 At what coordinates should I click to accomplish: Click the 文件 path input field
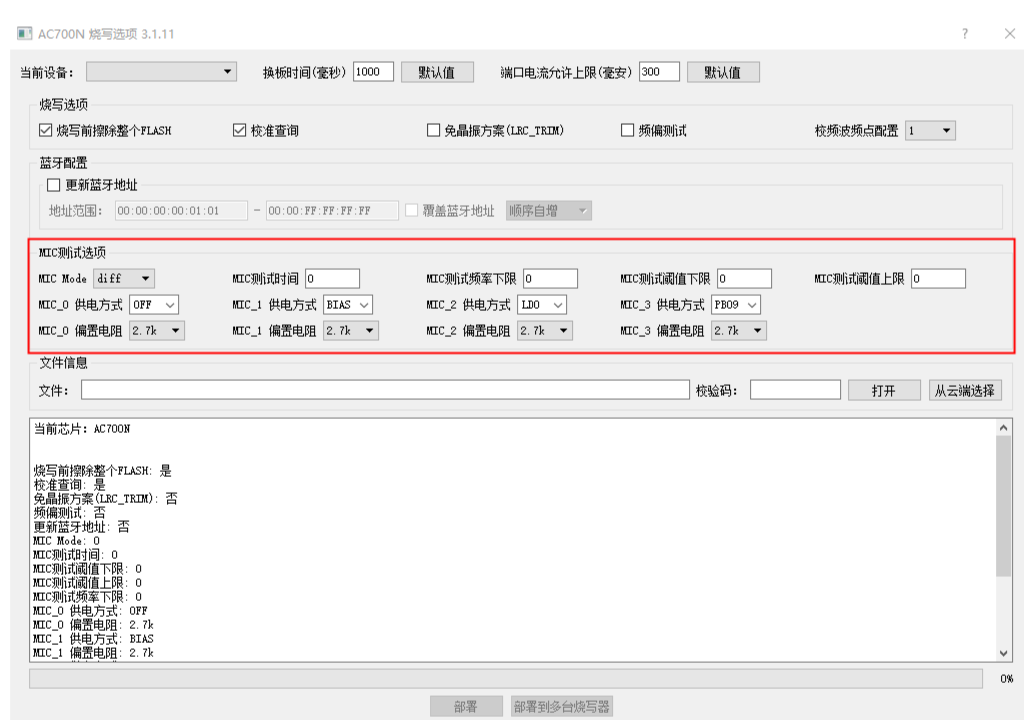coord(385,390)
